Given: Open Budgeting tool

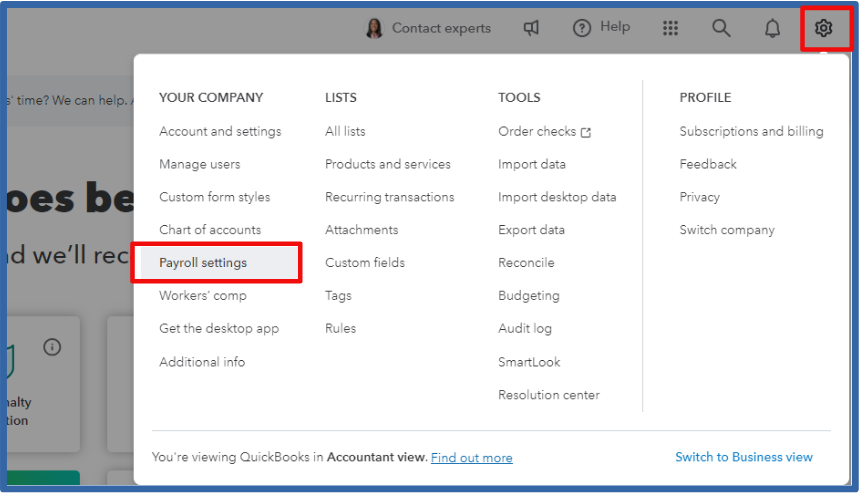Looking at the screenshot, I should point(528,295).
